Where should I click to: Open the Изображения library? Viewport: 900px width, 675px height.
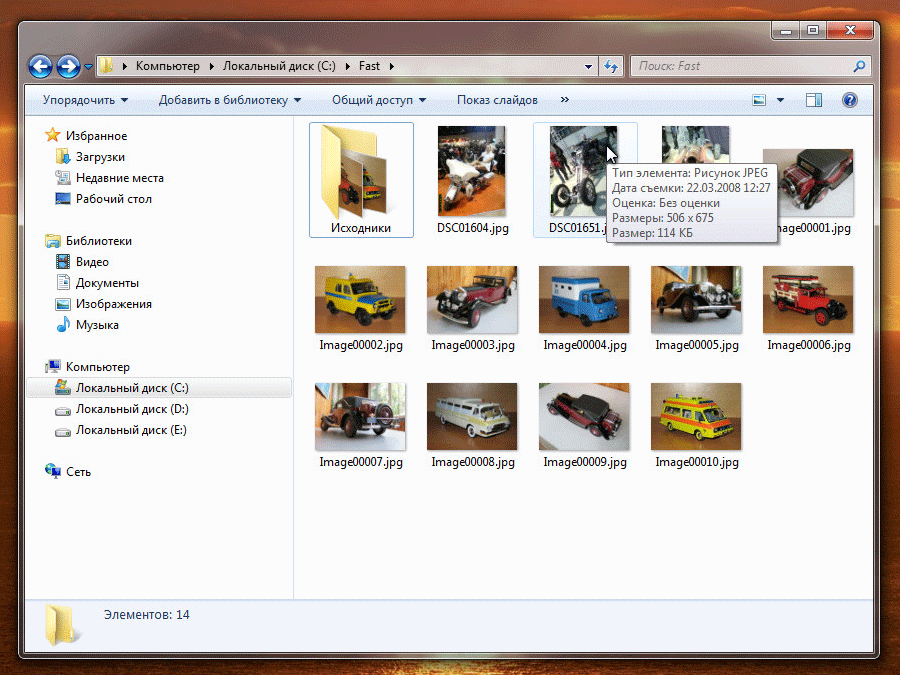tap(114, 304)
